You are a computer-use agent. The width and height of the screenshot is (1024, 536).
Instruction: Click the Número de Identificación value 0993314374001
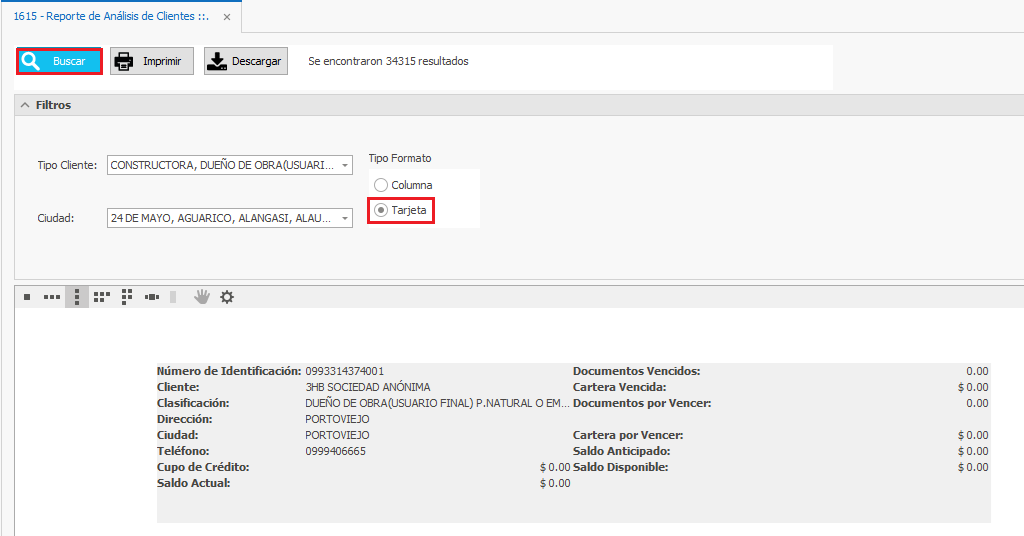coord(345,371)
